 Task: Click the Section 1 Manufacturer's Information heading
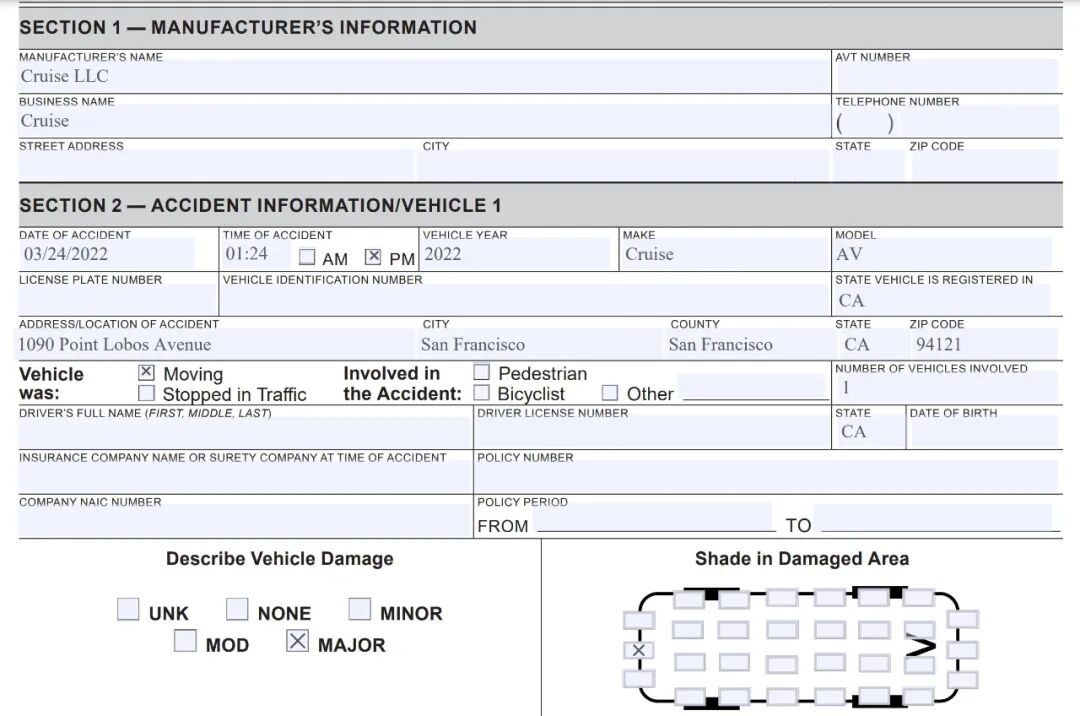(248, 28)
